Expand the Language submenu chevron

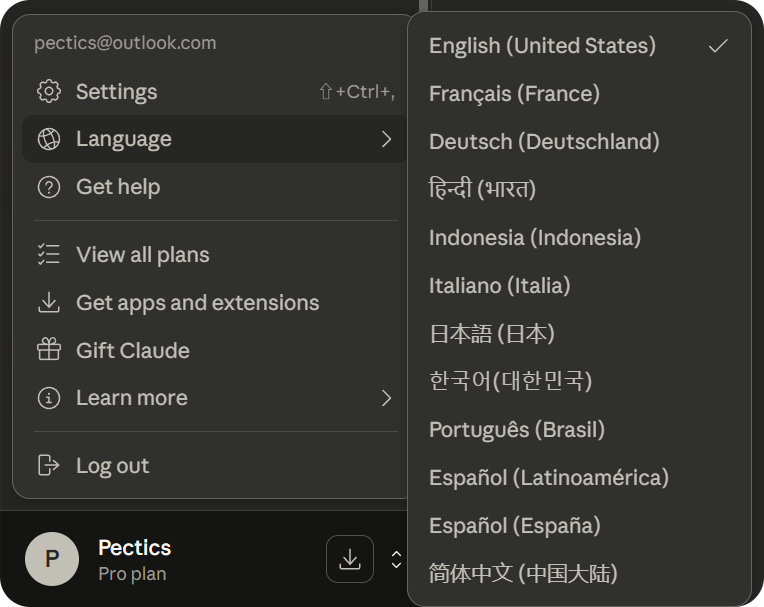pos(386,139)
